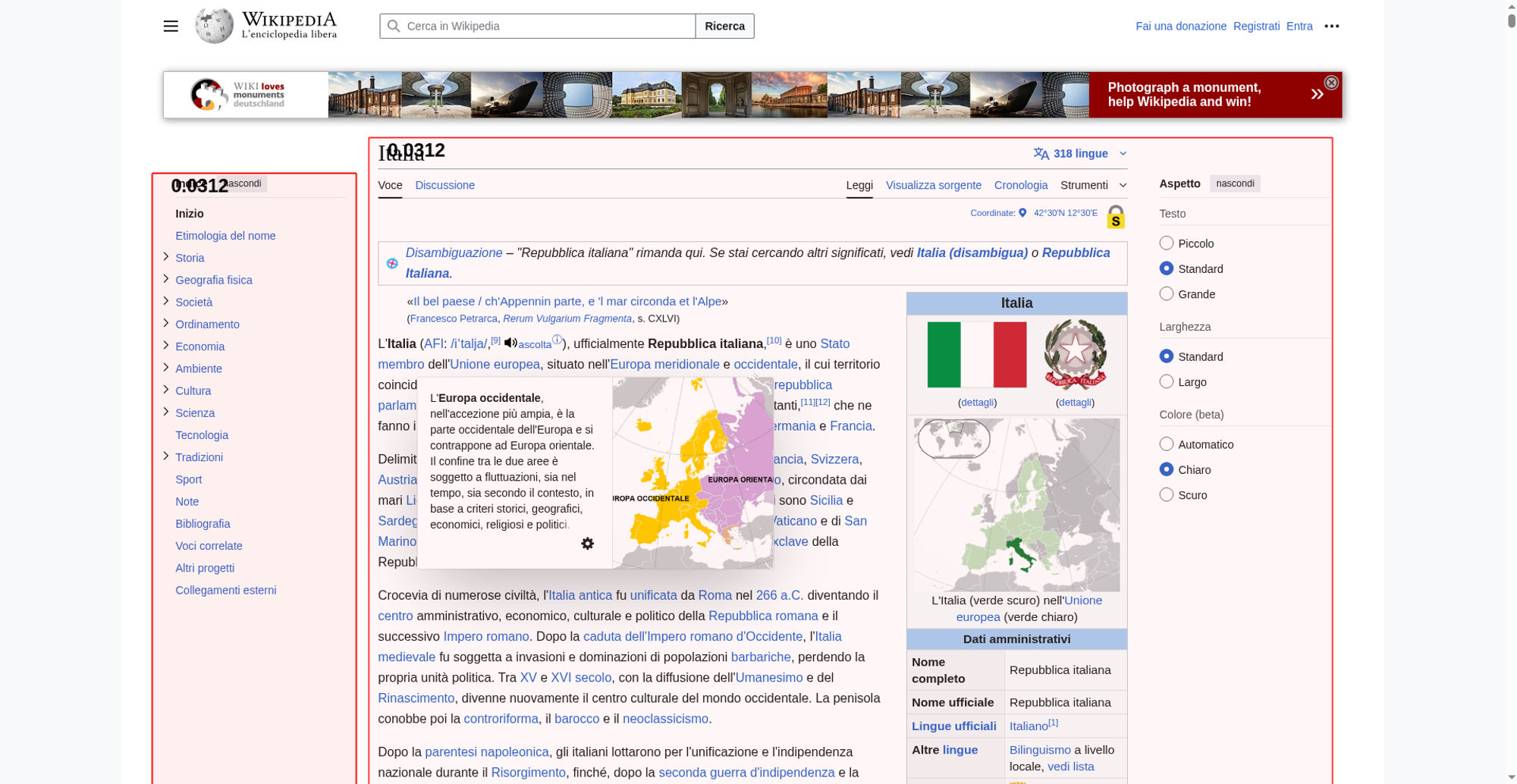Open the Lingue ufficiali infobox link
Viewport: 1517px width, 784px height.
click(953, 726)
